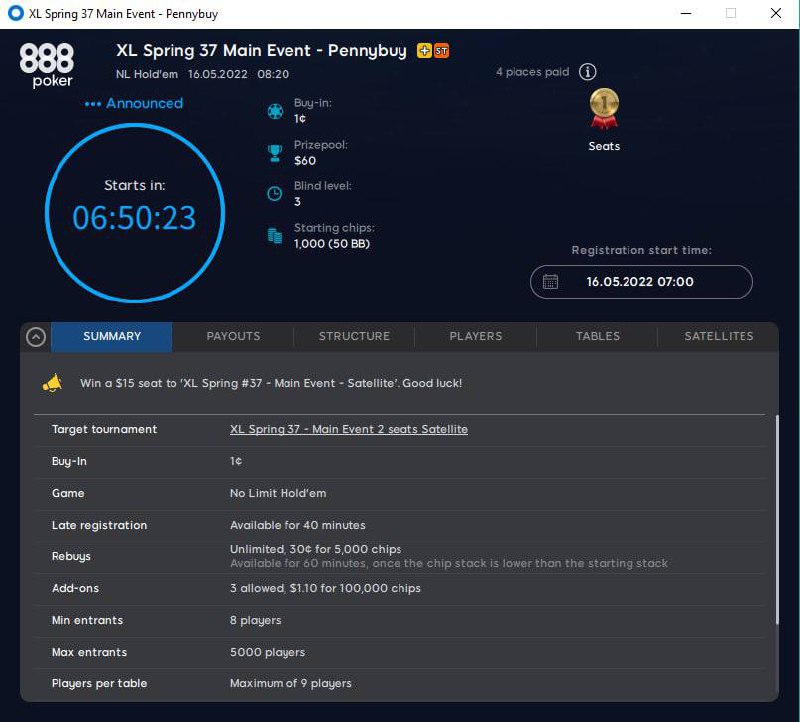Click the tournament title heading
This screenshot has width=800, height=722.
(x=261, y=51)
